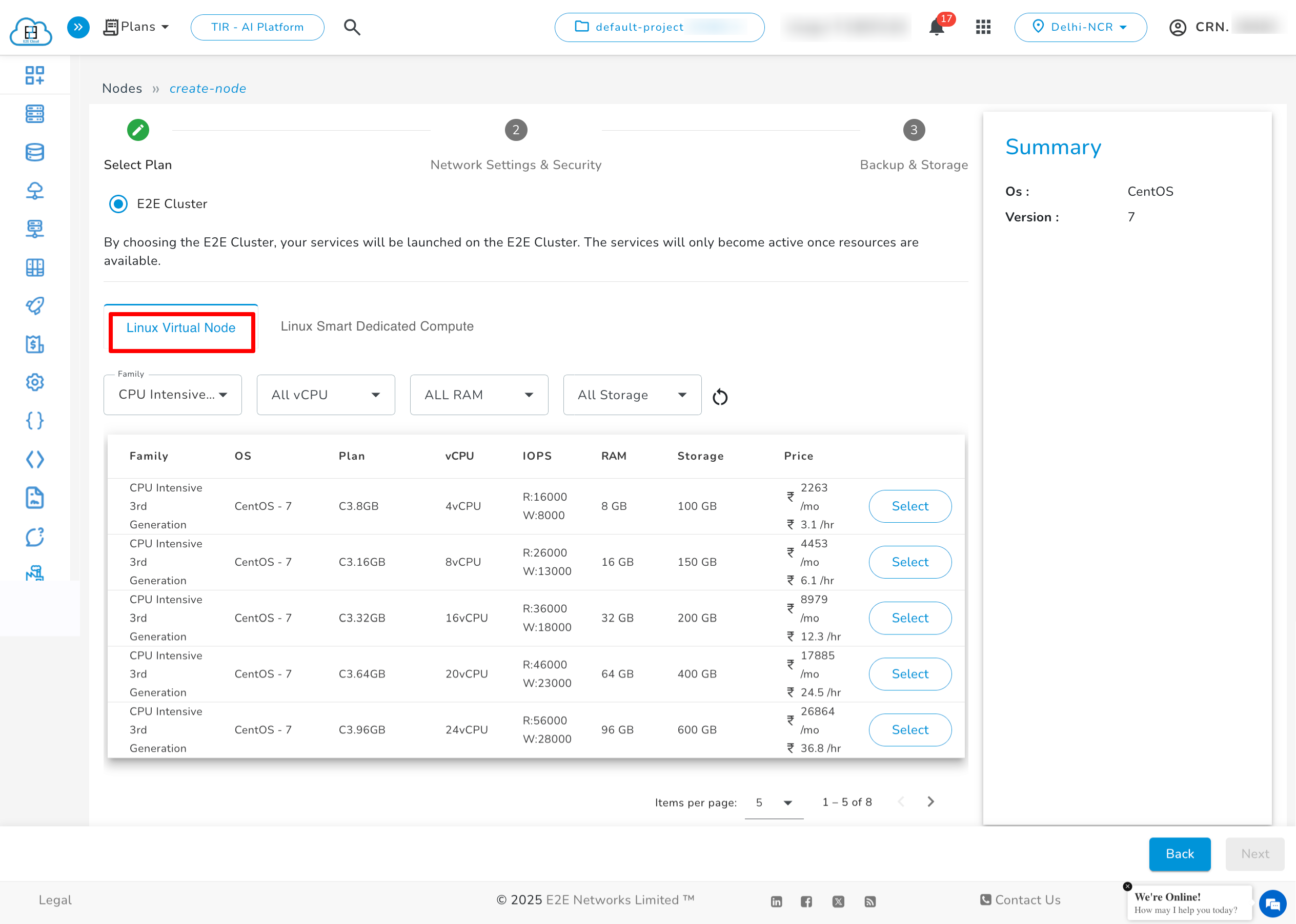This screenshot has height=924, width=1296.
Task: Open RSS feed icon in footer
Action: 869,901
